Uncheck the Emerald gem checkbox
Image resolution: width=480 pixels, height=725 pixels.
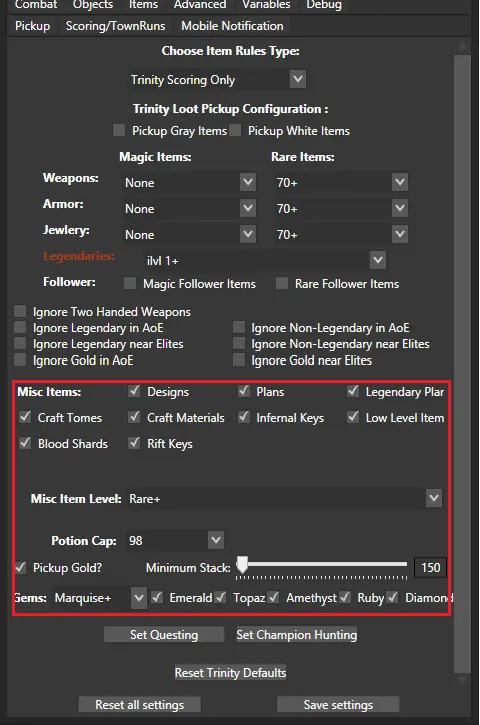(157, 597)
